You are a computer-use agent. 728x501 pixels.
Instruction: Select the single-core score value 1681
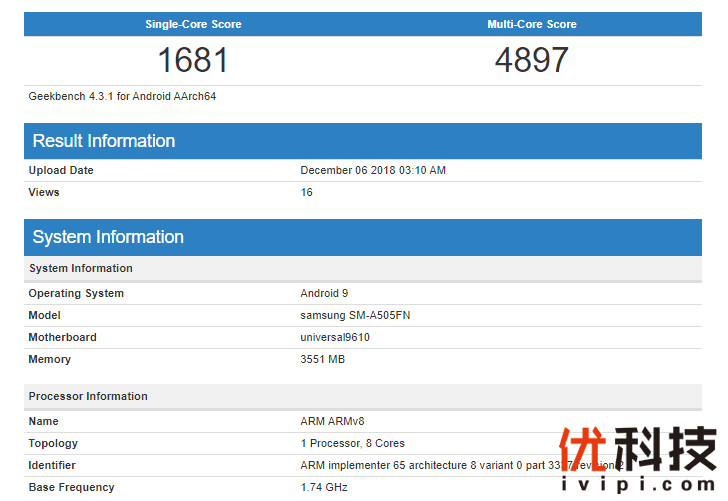193,60
